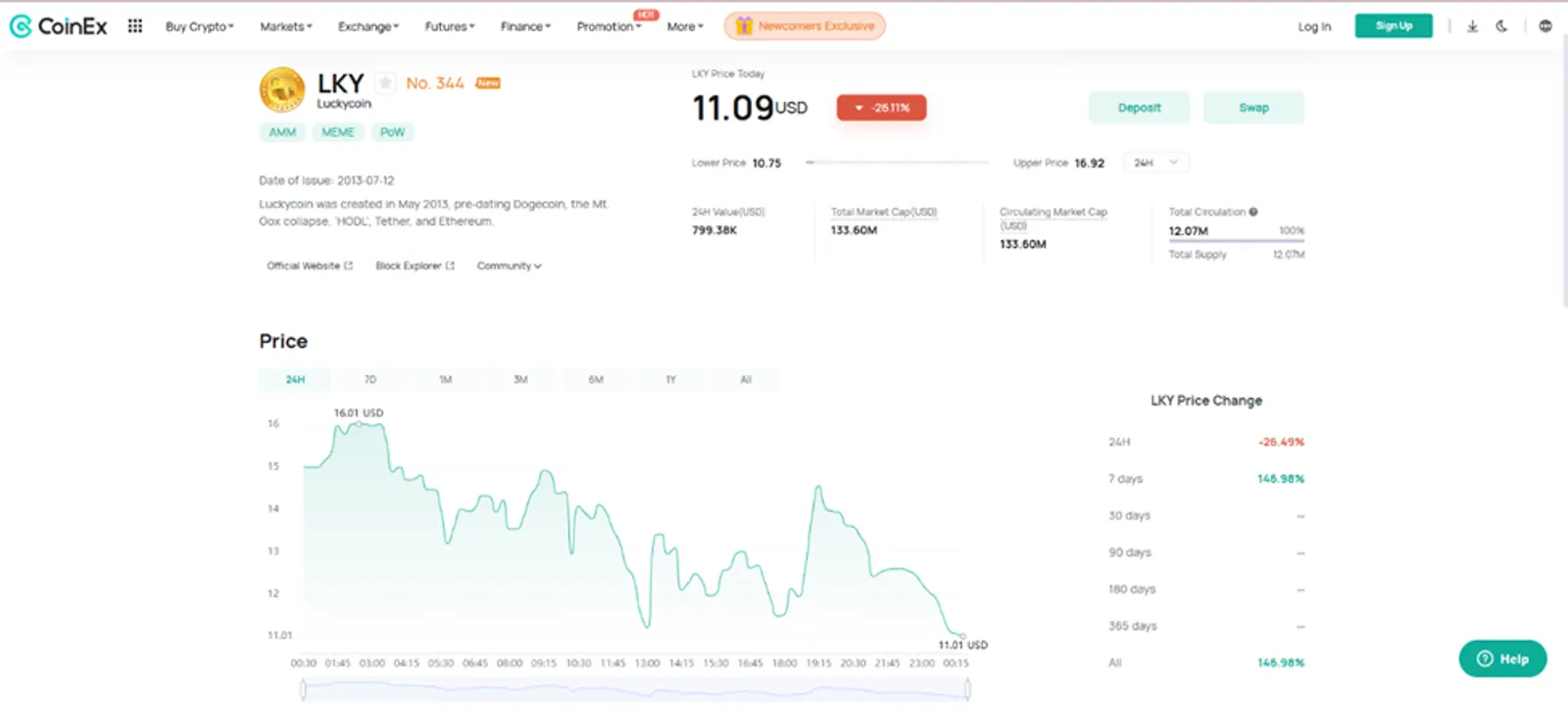This screenshot has width=1568, height=728.
Task: Open the Official Website link
Action: pos(310,266)
